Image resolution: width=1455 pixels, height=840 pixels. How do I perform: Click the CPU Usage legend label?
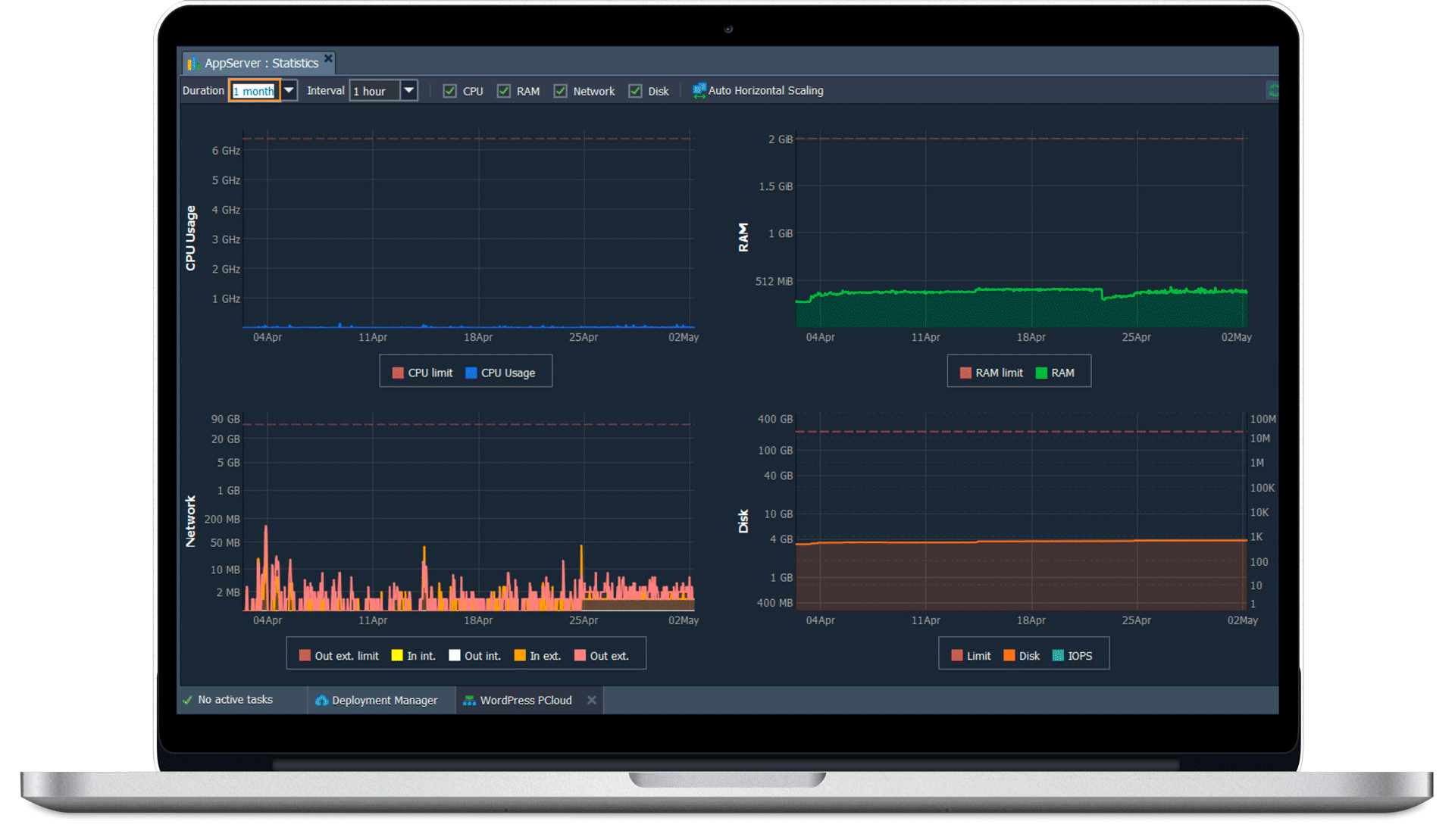[508, 373]
